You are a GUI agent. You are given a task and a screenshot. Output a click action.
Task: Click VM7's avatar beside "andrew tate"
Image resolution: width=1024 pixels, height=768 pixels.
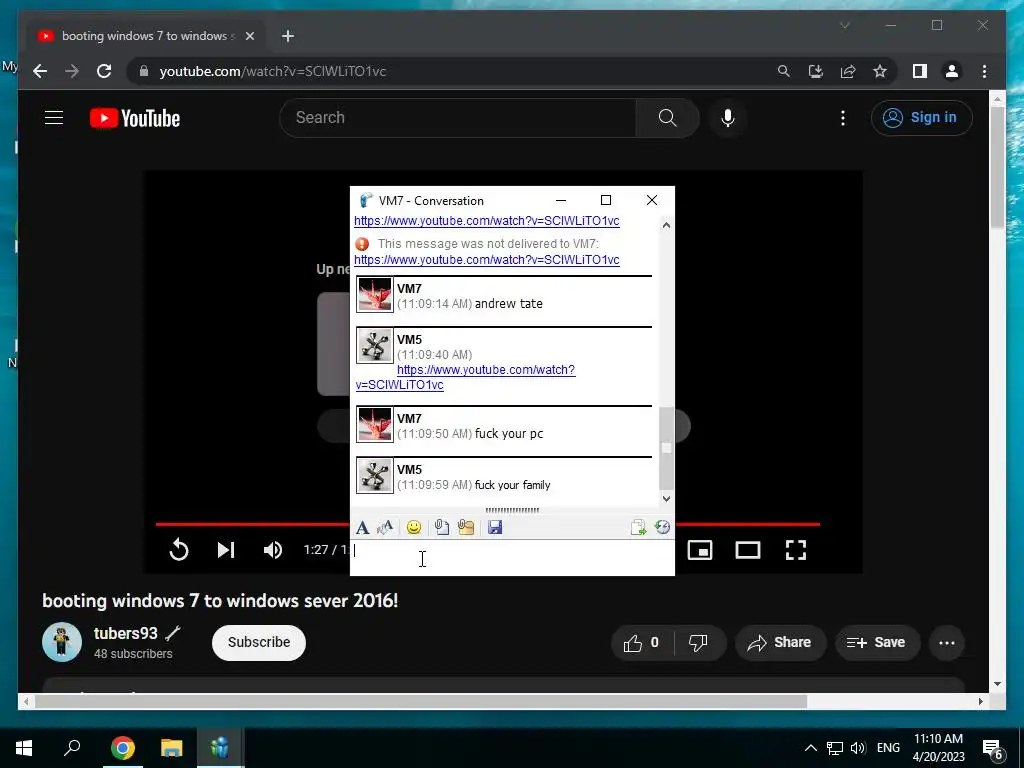click(375, 295)
